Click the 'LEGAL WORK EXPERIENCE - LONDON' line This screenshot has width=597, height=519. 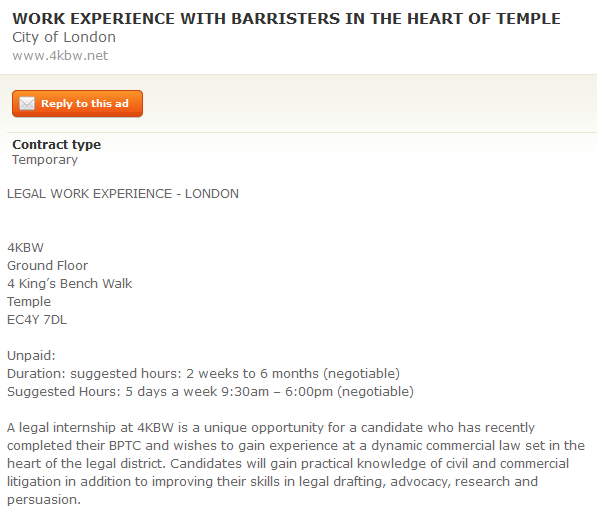tap(123, 194)
